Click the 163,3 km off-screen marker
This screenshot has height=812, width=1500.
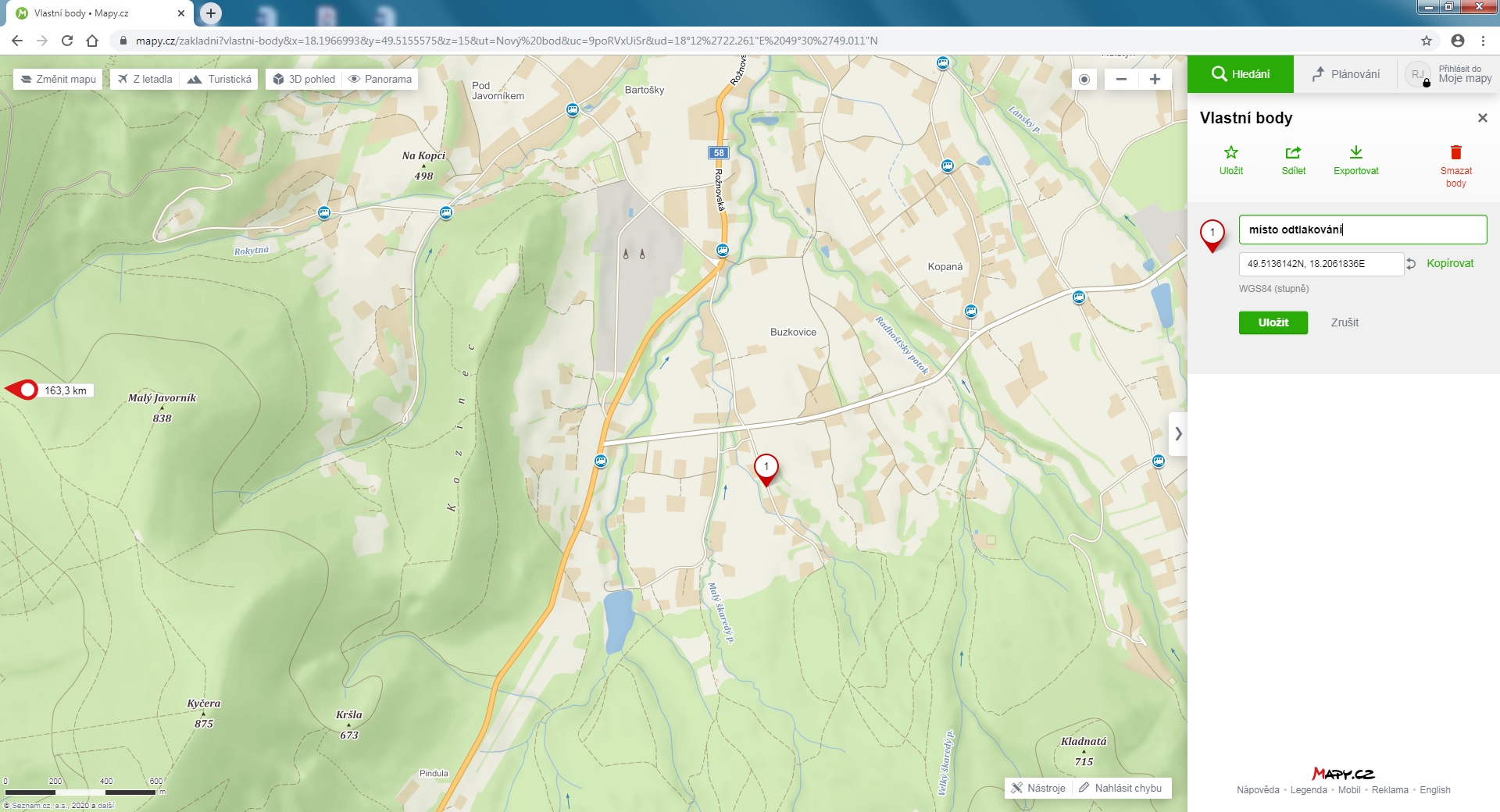coord(49,390)
